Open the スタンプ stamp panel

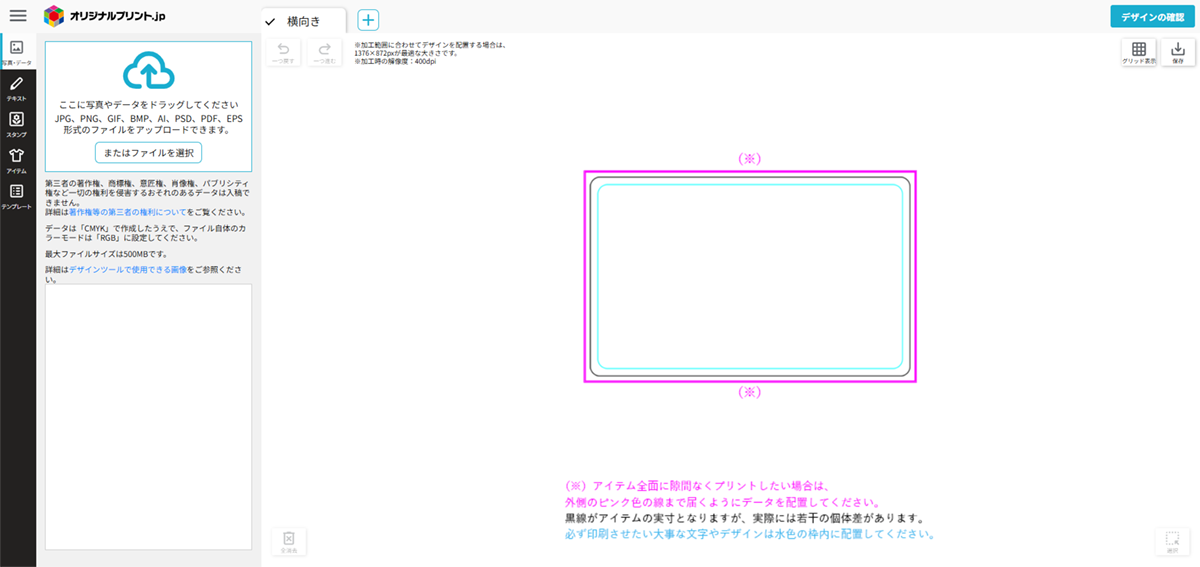click(17, 124)
